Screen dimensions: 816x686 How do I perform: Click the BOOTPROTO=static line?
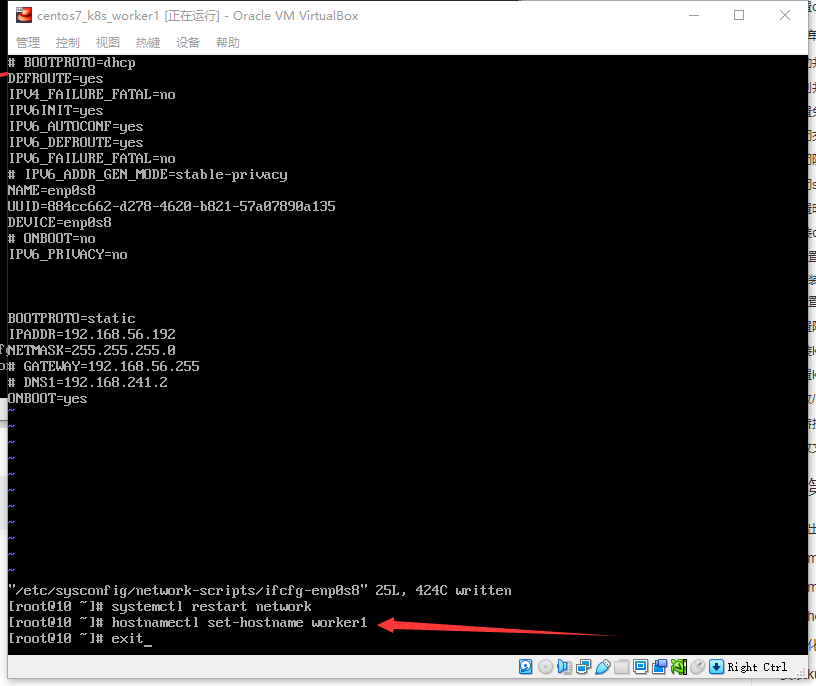[x=72, y=318]
